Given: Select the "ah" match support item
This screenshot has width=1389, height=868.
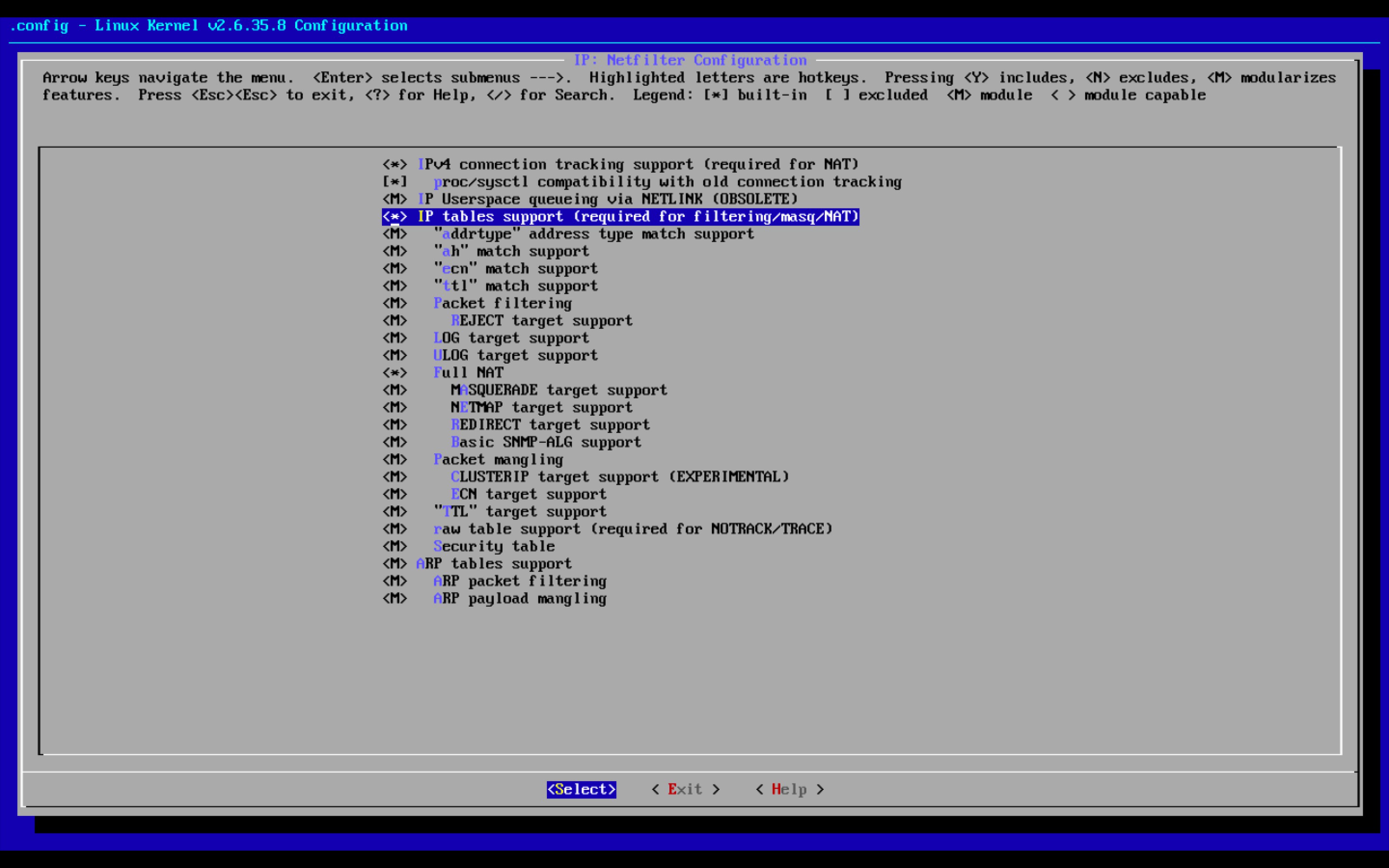Looking at the screenshot, I should [511, 251].
